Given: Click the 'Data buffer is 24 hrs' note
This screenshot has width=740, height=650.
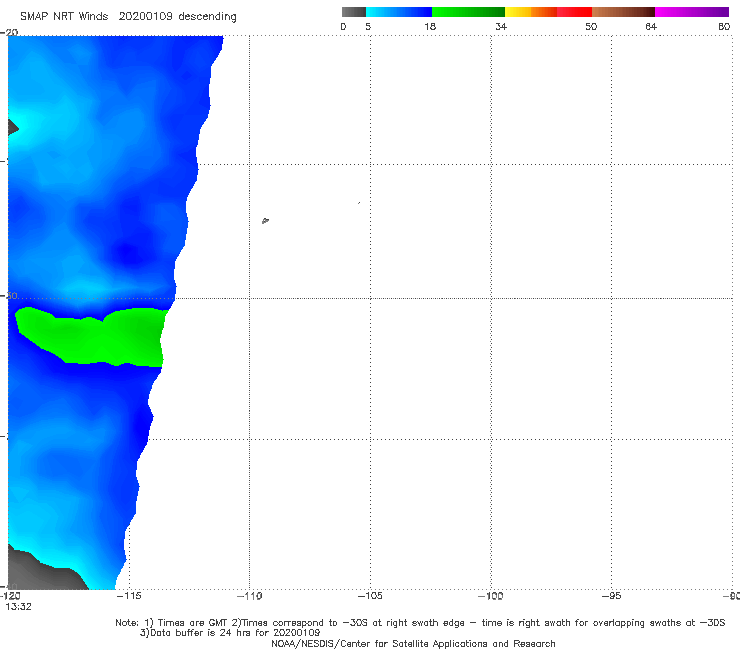Looking at the screenshot, I should point(230,633).
